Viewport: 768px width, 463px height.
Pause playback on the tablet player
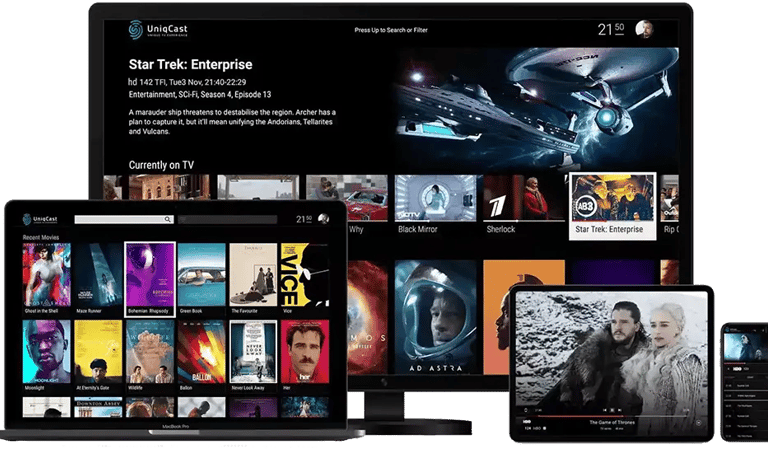(612, 410)
